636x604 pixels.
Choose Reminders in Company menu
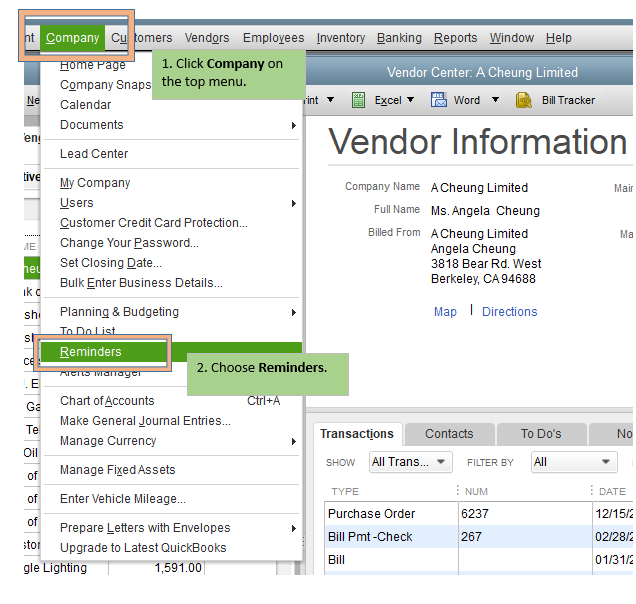tap(172, 352)
